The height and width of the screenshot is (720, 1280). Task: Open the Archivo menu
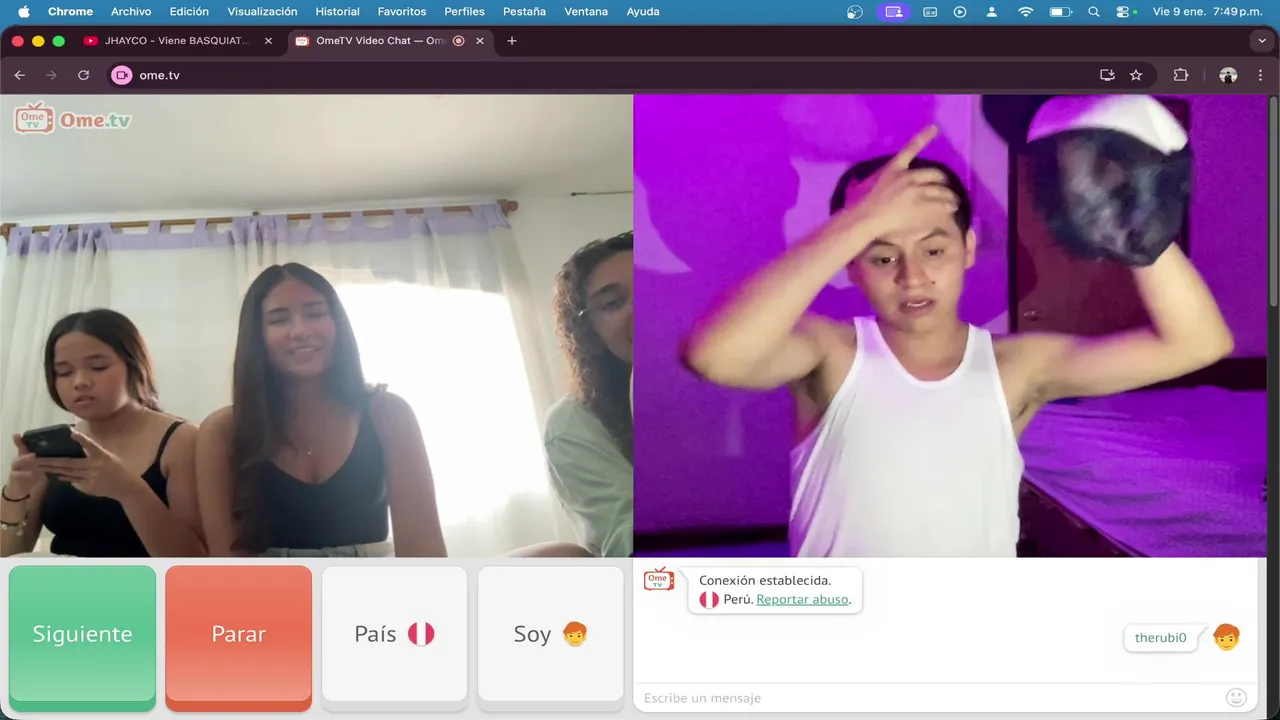tap(131, 12)
